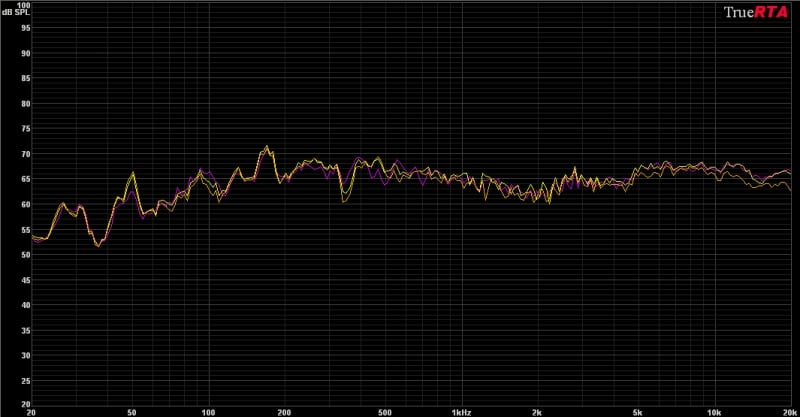The width and height of the screenshot is (800, 417).
Task: Click the TrueRTA logo
Action: (757, 12)
